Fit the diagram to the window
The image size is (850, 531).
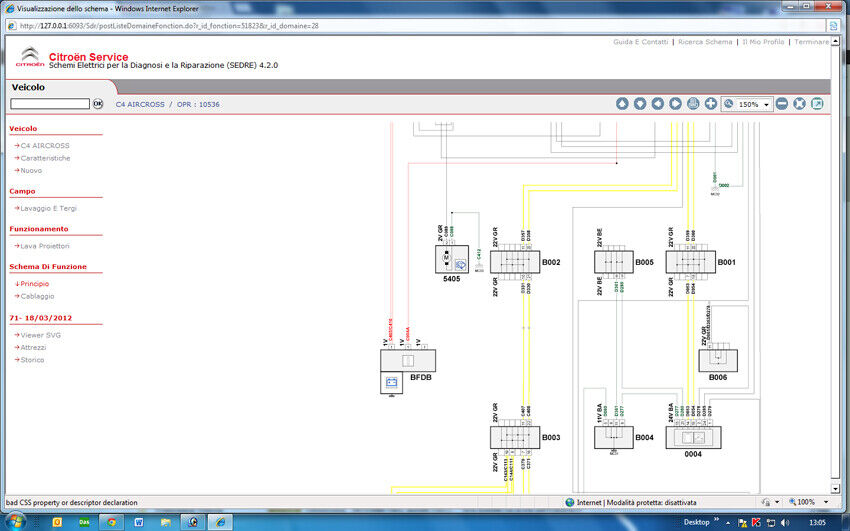(x=799, y=104)
